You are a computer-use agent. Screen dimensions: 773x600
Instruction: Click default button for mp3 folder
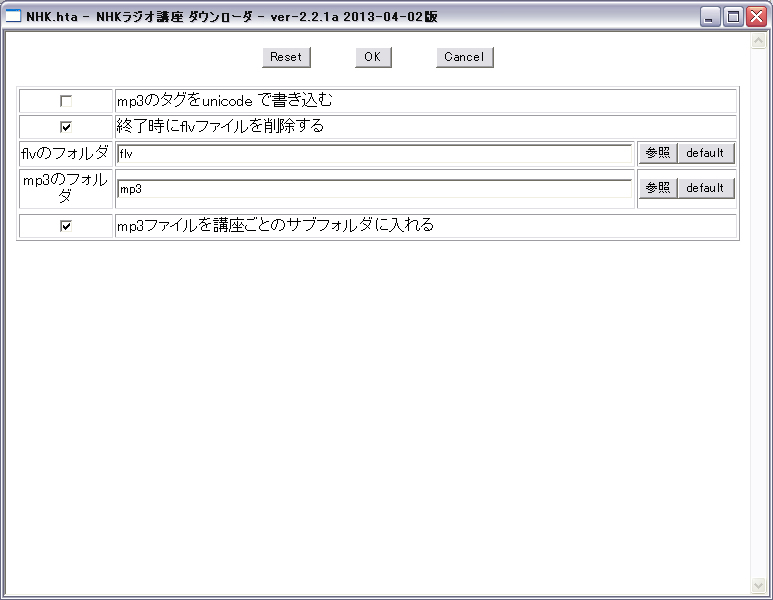coord(705,188)
